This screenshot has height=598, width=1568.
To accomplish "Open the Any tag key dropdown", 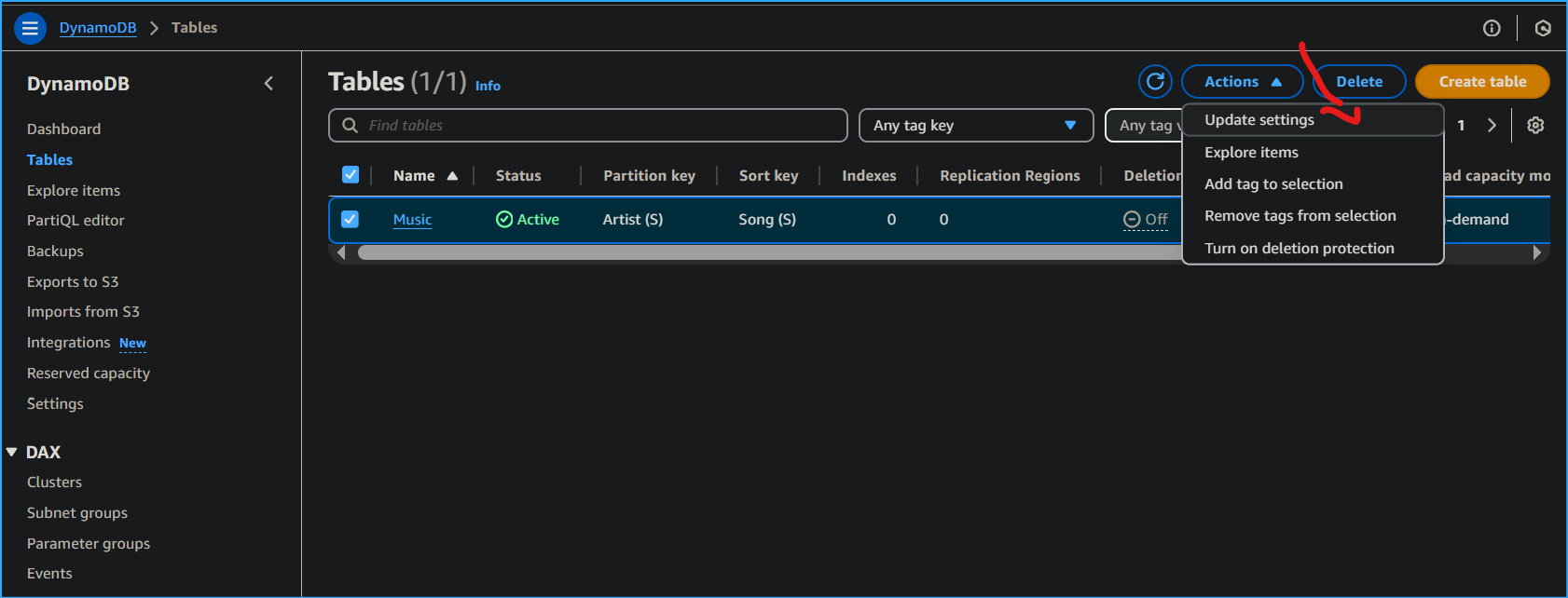I will [975, 125].
